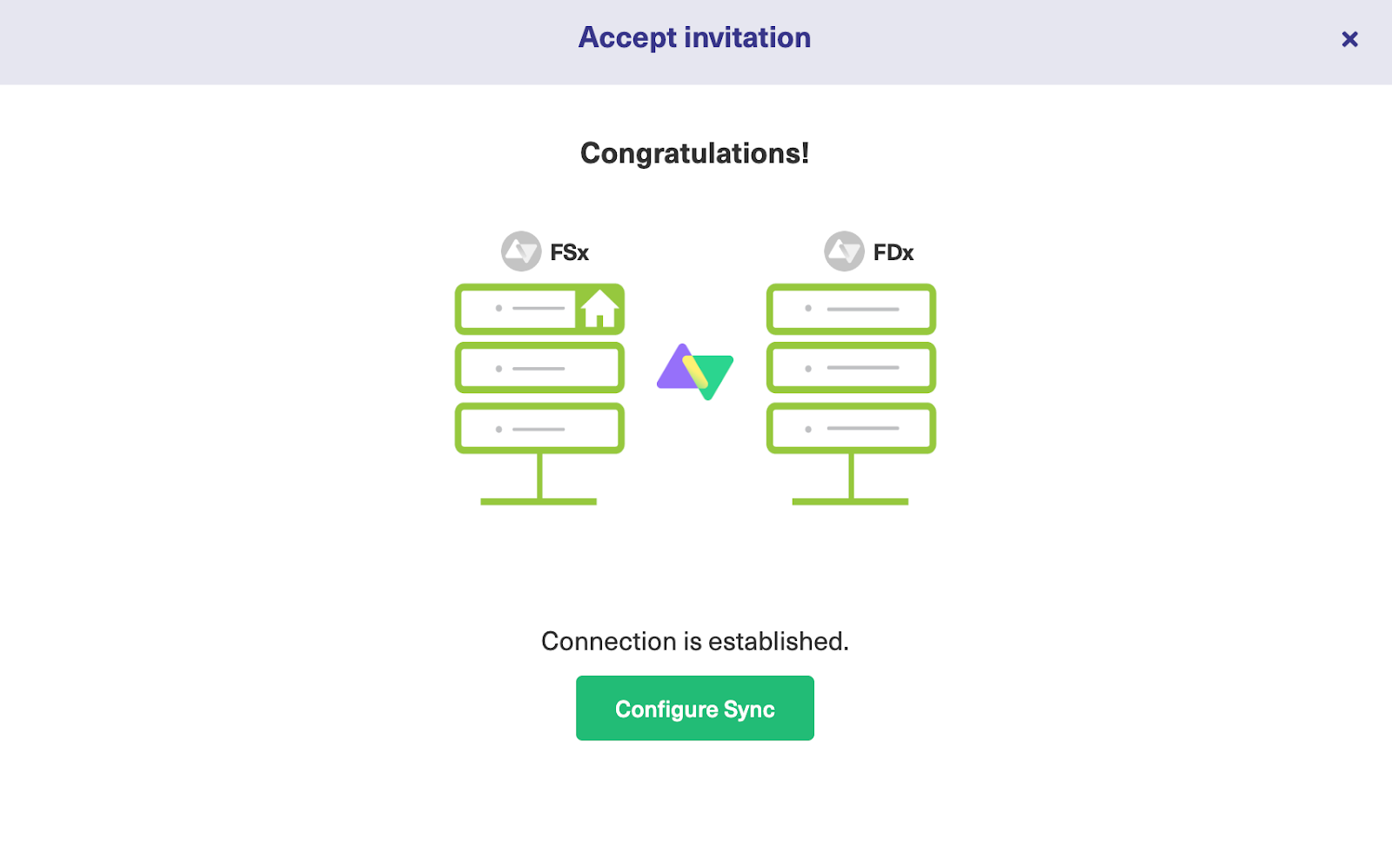The width and height of the screenshot is (1392, 868).
Task: Click the middle server row under FSx
Action: (x=539, y=367)
